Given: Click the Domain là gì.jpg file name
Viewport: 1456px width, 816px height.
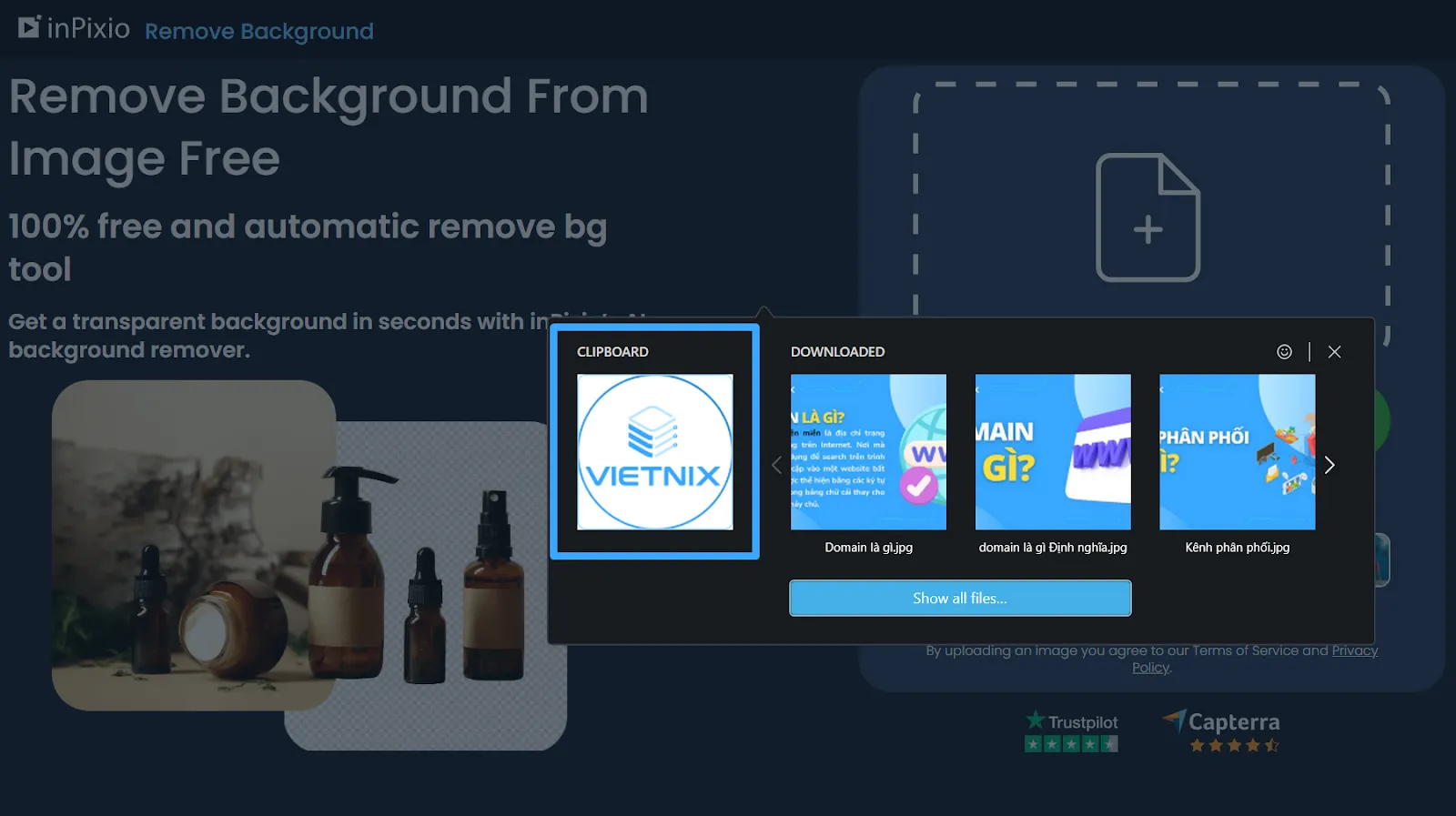Looking at the screenshot, I should 868,548.
